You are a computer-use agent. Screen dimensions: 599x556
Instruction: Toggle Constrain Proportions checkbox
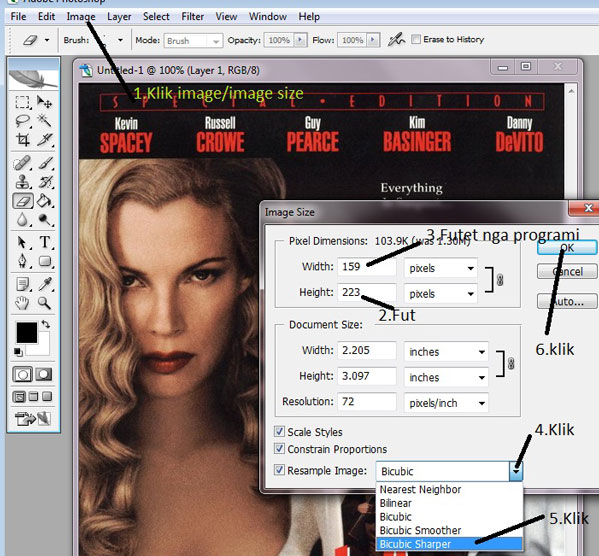(x=279, y=449)
